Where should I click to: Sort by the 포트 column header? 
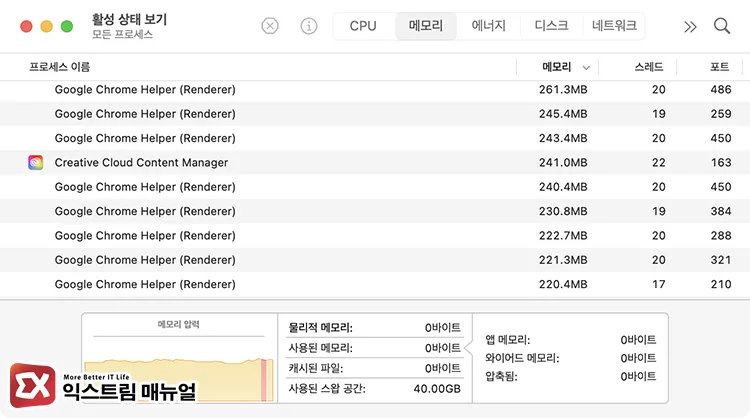719,67
